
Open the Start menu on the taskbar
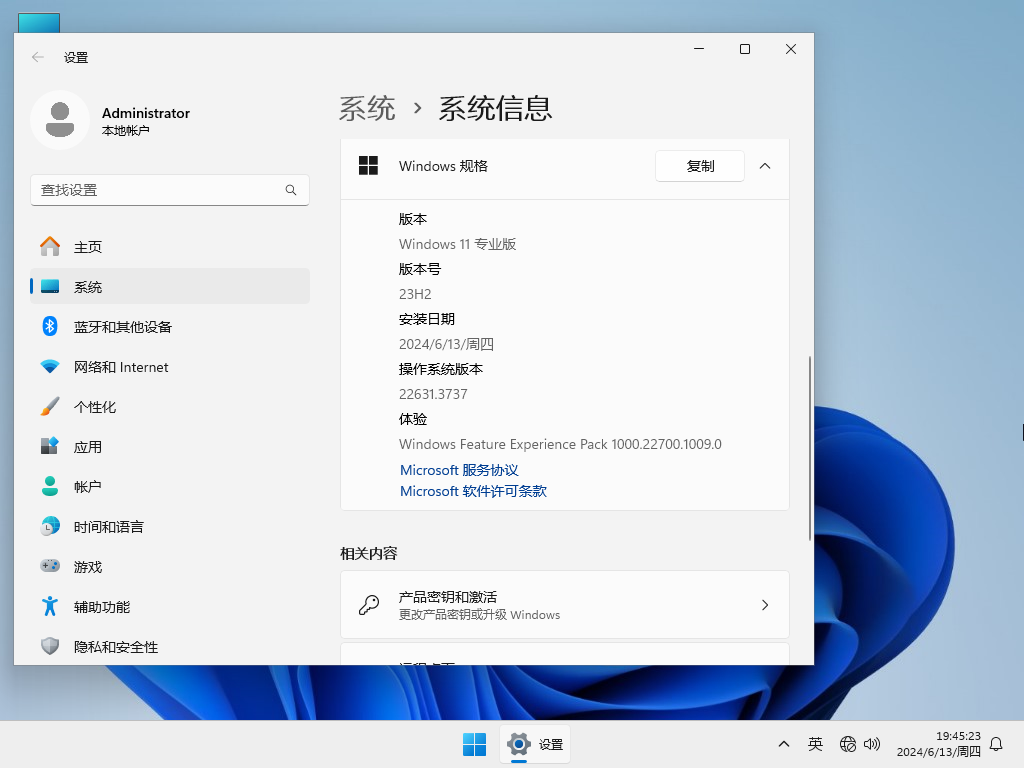[474, 744]
